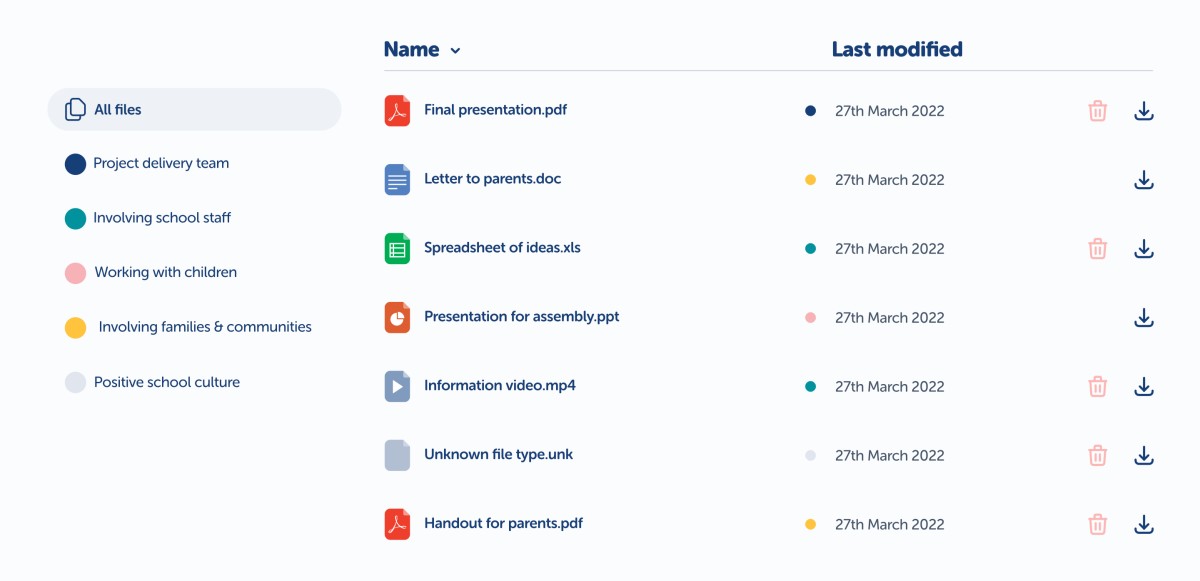Click the Word document icon for Letter to parents.doc
The height and width of the screenshot is (581, 1200).
point(396,179)
